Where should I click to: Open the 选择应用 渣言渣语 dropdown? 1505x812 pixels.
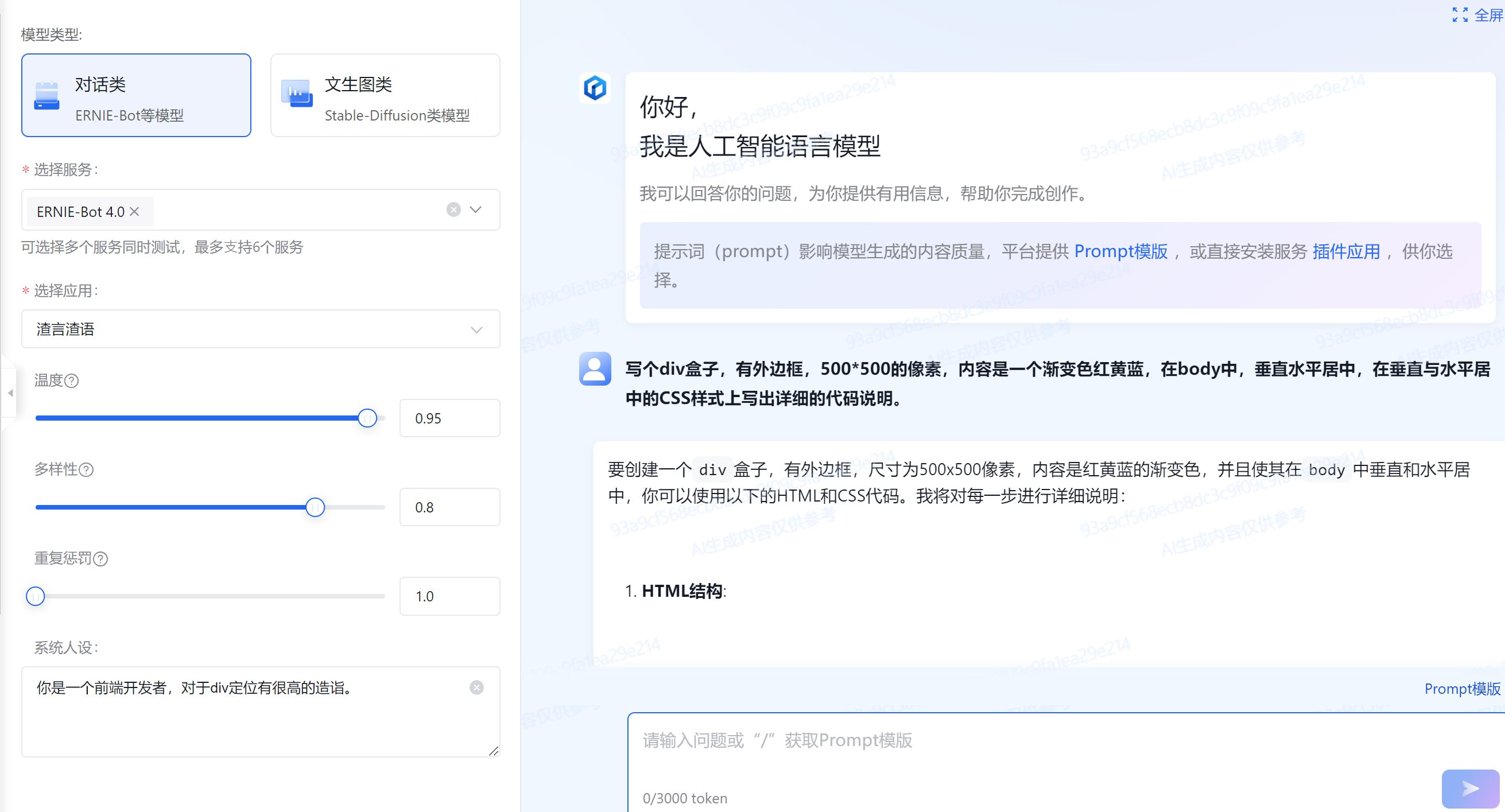pyautogui.click(x=261, y=329)
